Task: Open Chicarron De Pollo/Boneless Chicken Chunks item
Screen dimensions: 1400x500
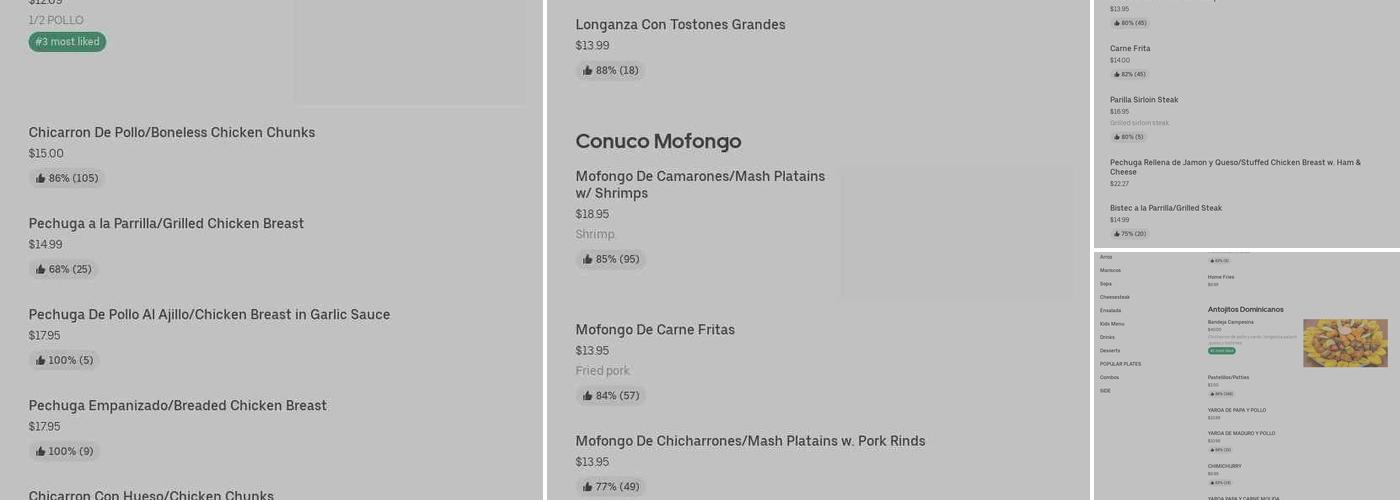Action: (x=171, y=133)
